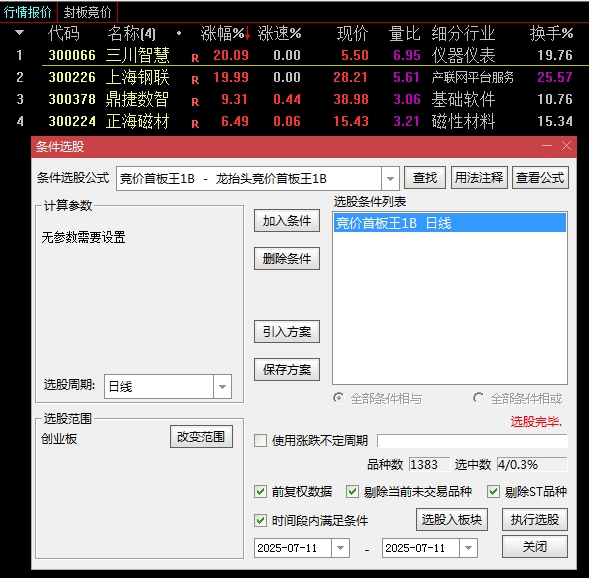The height and width of the screenshot is (578, 589).
Task: Switch to the 行情报价 tab
Action: pos(28,12)
